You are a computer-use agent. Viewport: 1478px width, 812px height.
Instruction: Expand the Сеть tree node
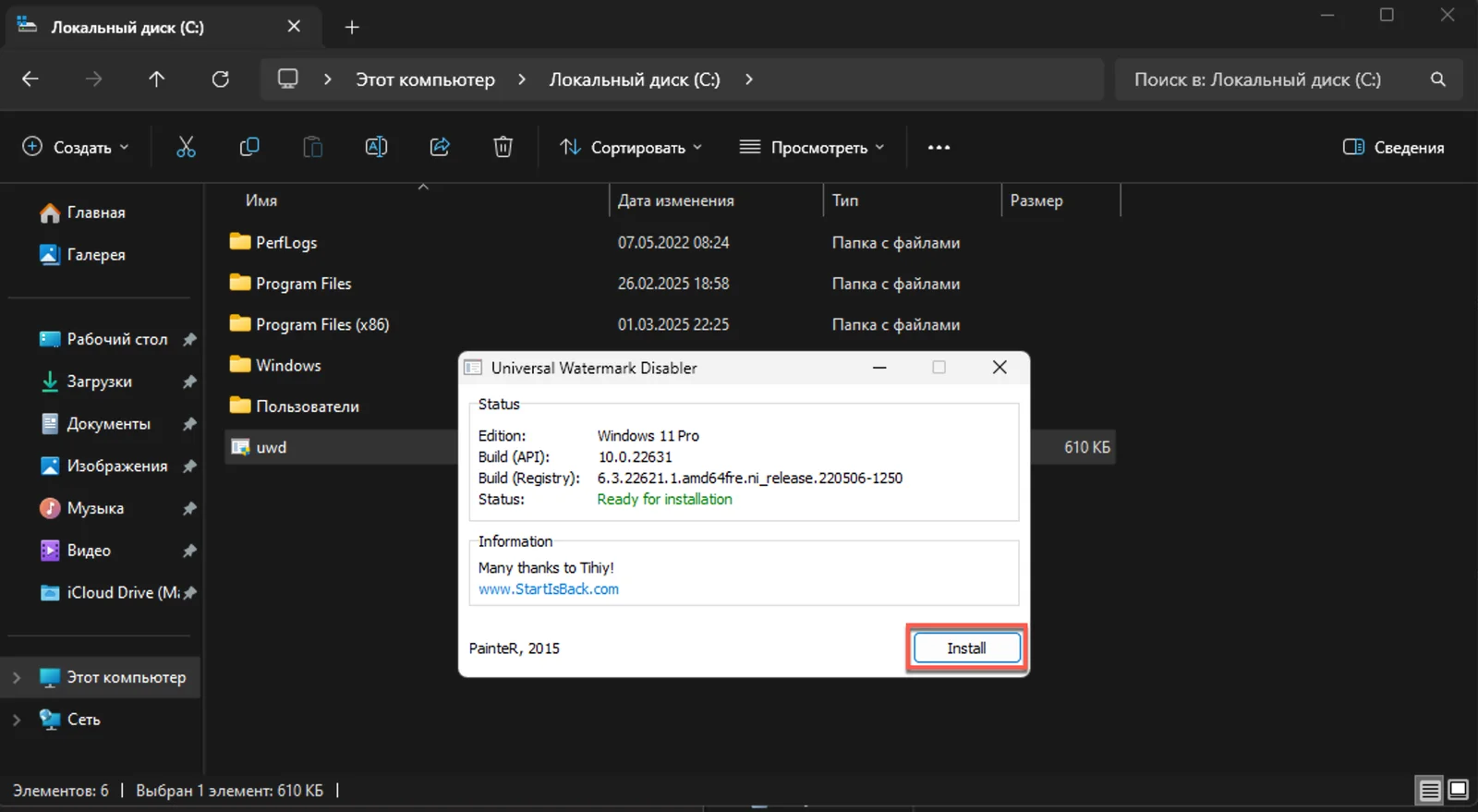tap(17, 720)
